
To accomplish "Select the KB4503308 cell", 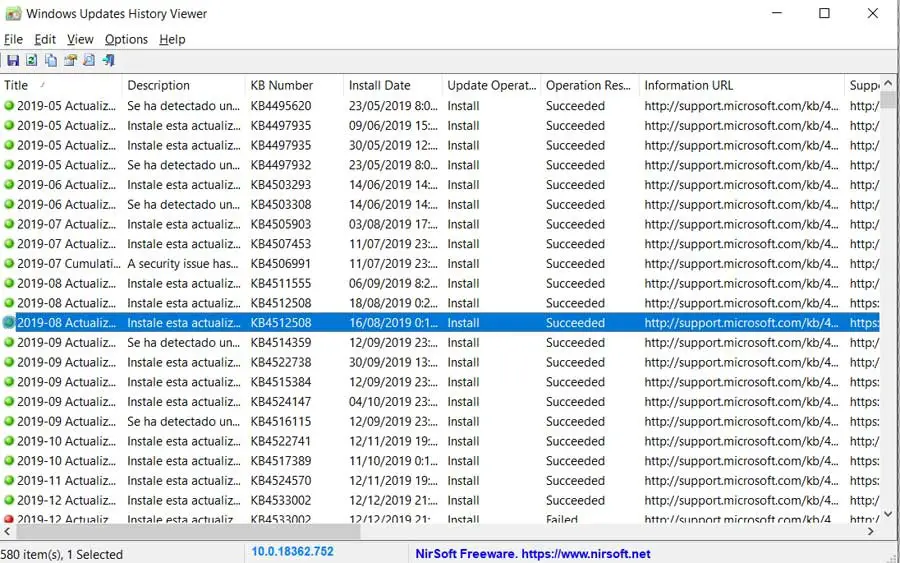I will click(281, 204).
